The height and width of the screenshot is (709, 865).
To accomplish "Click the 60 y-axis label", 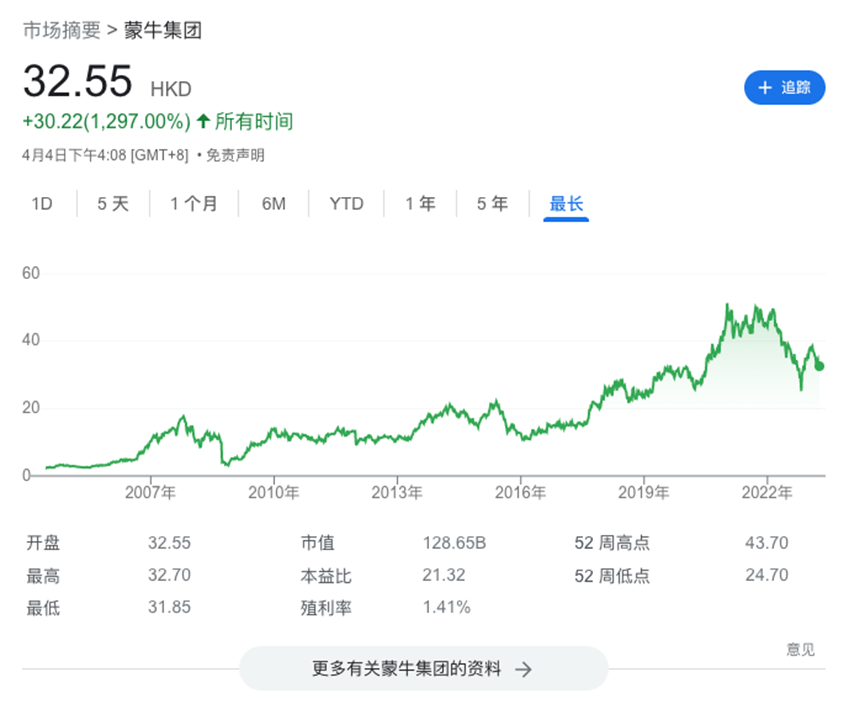I will click(x=31, y=273).
